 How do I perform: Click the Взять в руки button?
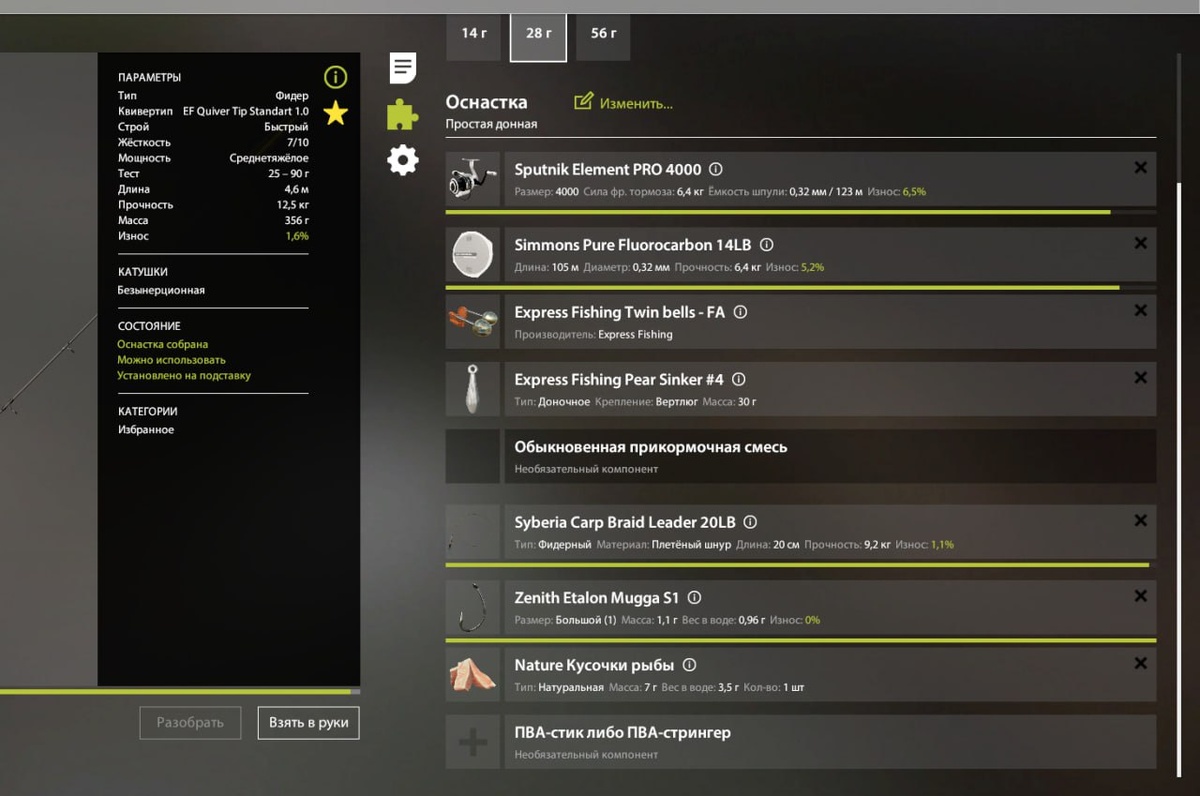pos(308,722)
